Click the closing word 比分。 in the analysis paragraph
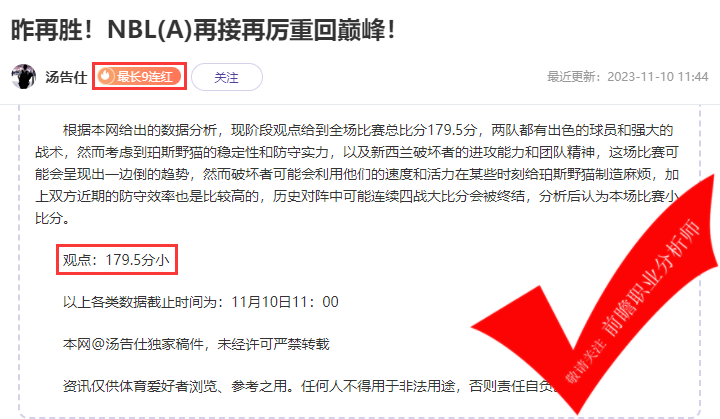 (x=53, y=218)
